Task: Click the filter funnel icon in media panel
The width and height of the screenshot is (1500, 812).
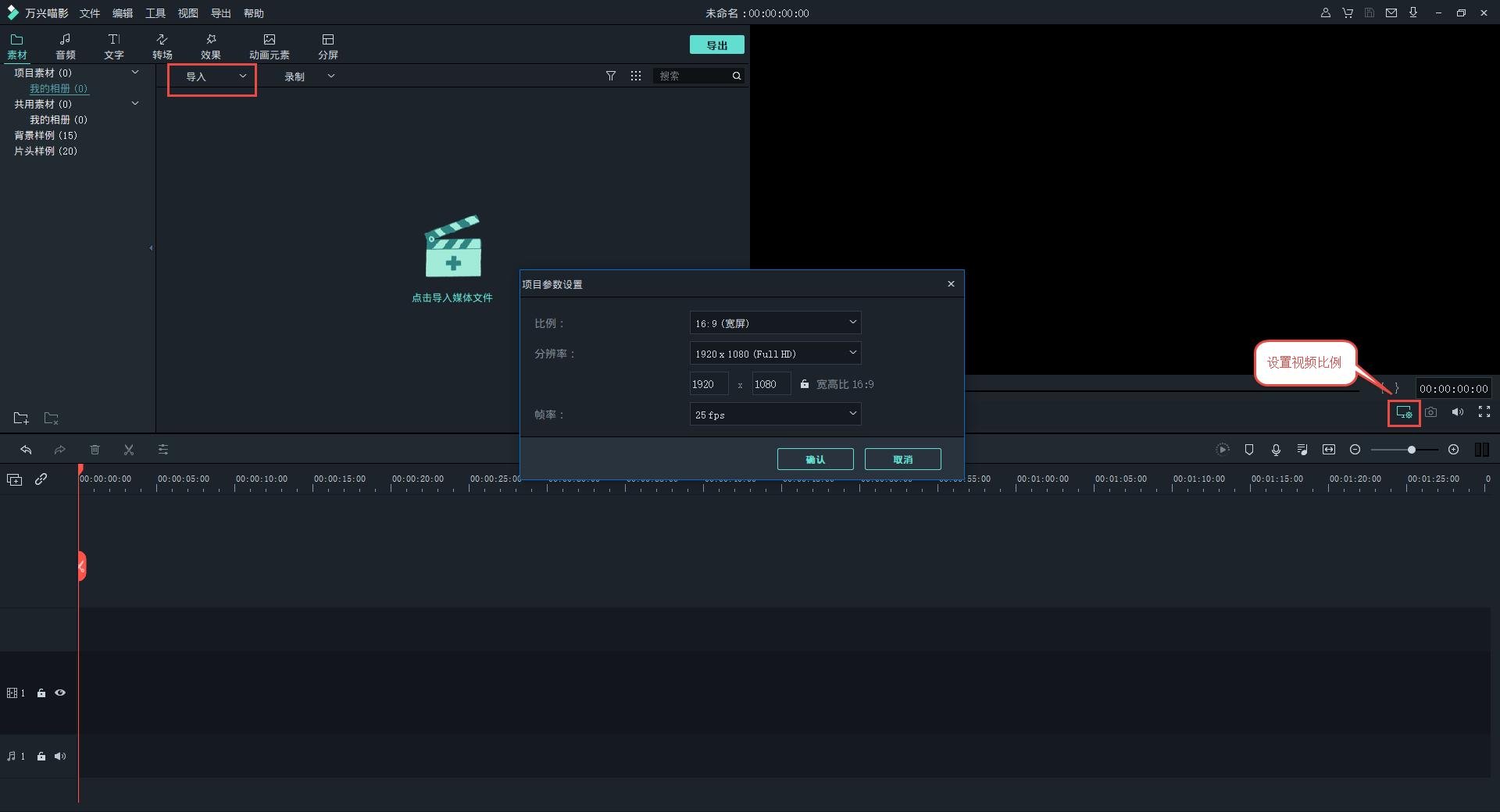Action: point(611,76)
